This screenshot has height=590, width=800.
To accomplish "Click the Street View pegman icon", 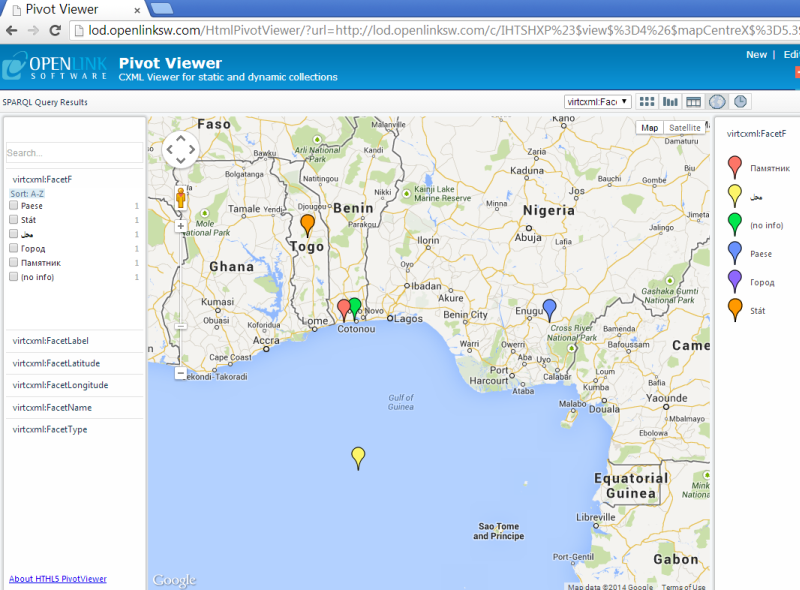I will click(181, 198).
